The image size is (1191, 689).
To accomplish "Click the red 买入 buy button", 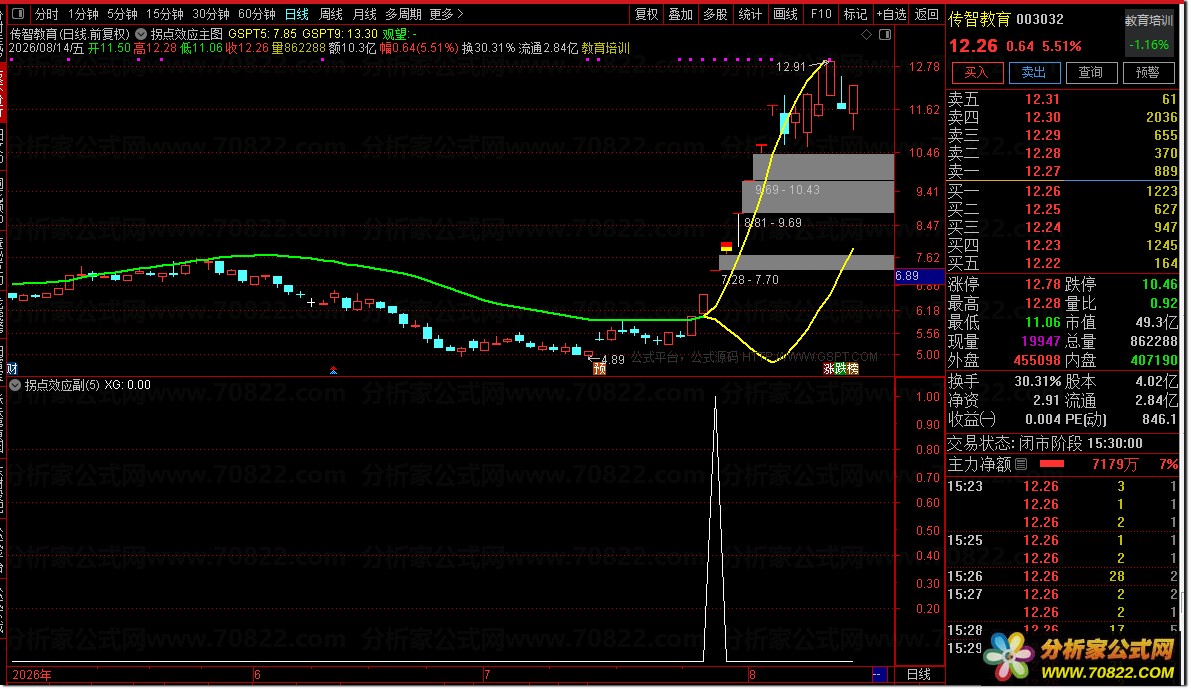I will (x=977, y=72).
